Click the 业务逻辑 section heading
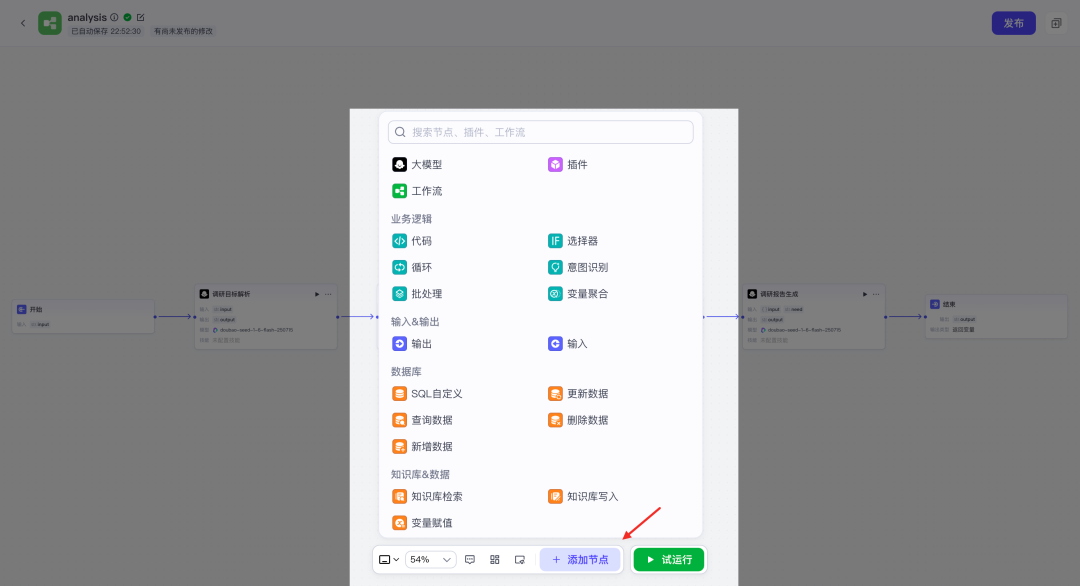 click(x=411, y=219)
